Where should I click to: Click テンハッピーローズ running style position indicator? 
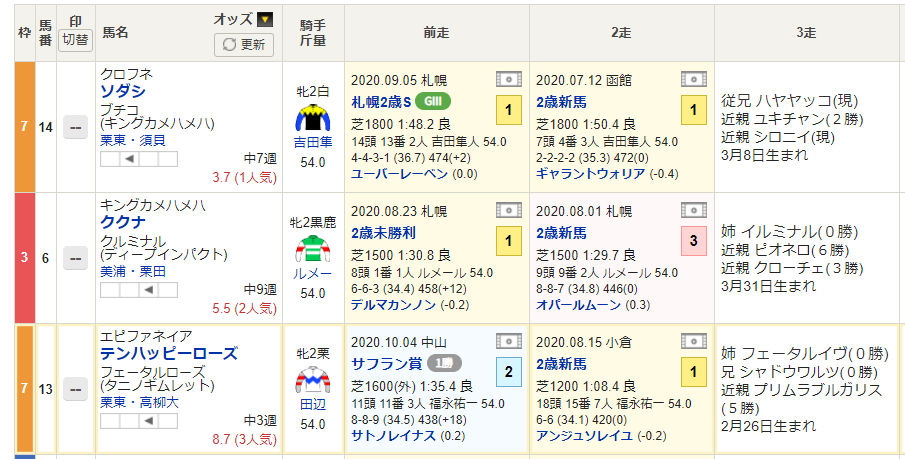139,421
